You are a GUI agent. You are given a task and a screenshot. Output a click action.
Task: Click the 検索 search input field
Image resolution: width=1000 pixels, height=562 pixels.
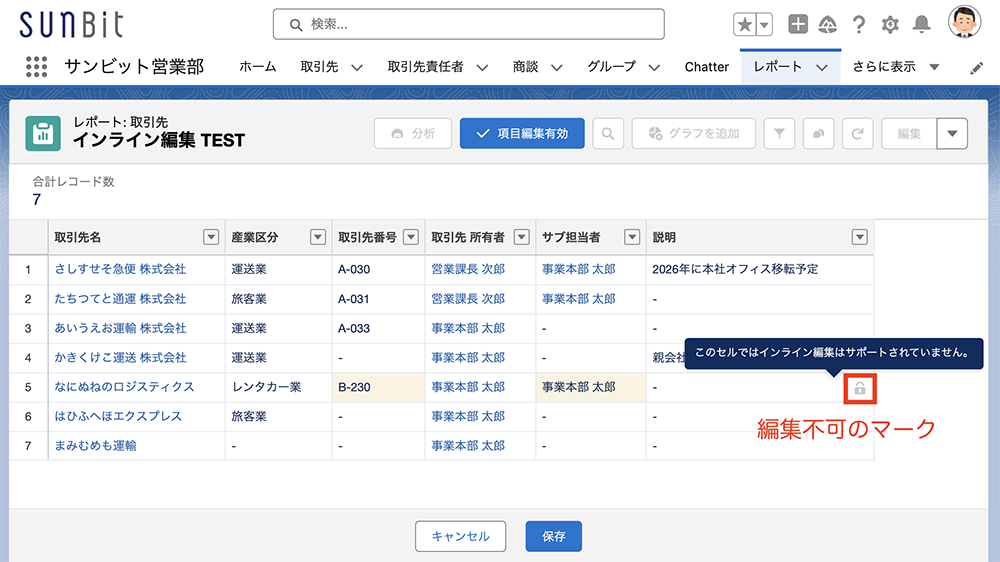469,24
